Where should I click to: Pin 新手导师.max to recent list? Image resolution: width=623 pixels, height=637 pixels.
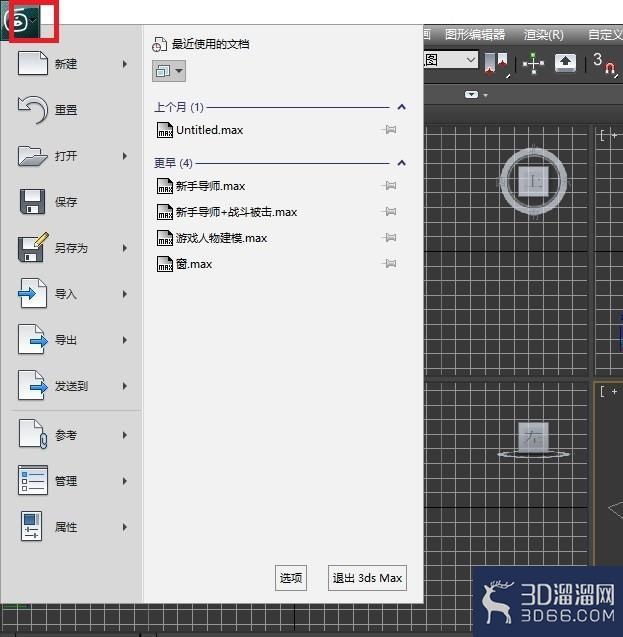coord(389,186)
